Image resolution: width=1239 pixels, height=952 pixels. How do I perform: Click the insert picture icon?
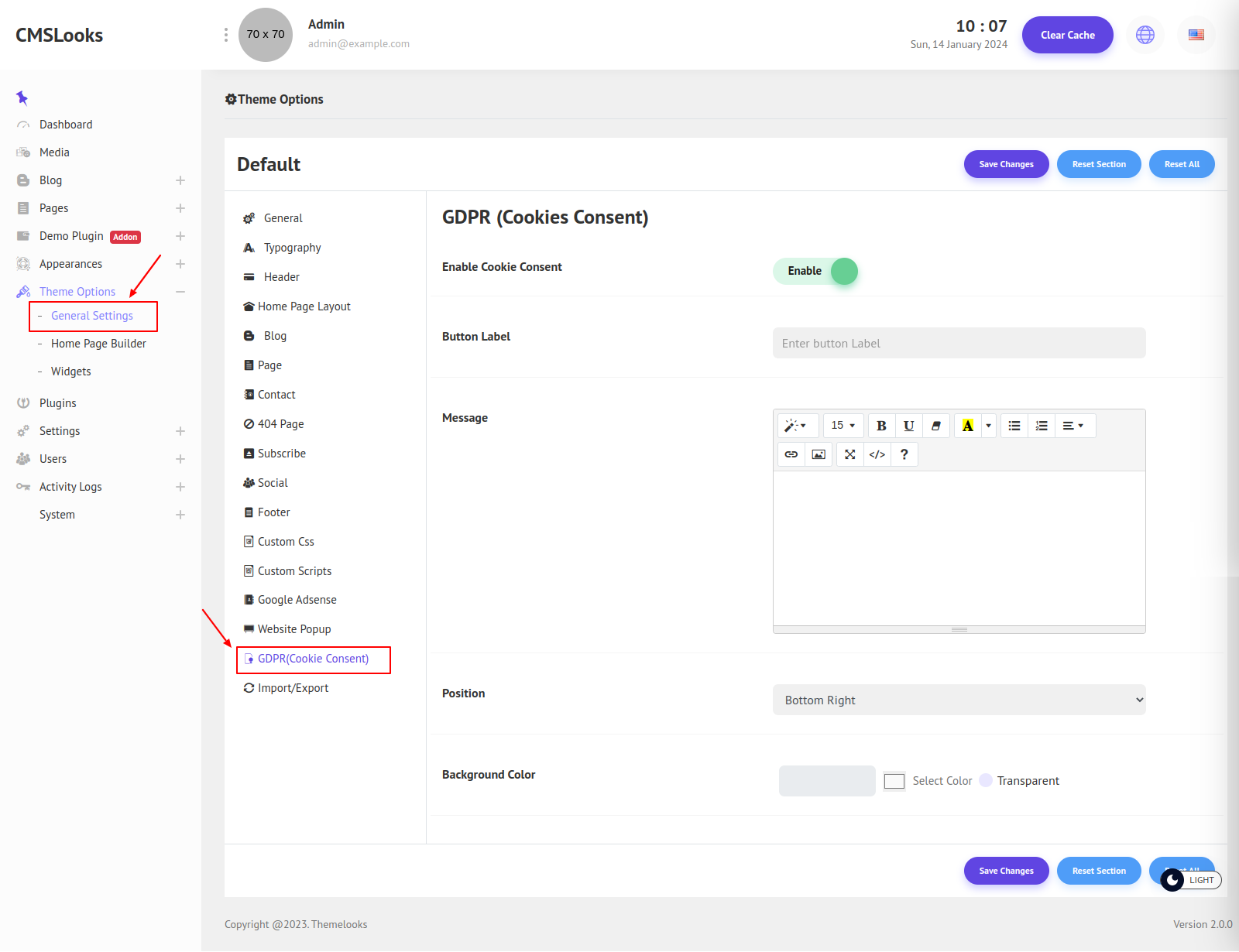coord(819,454)
